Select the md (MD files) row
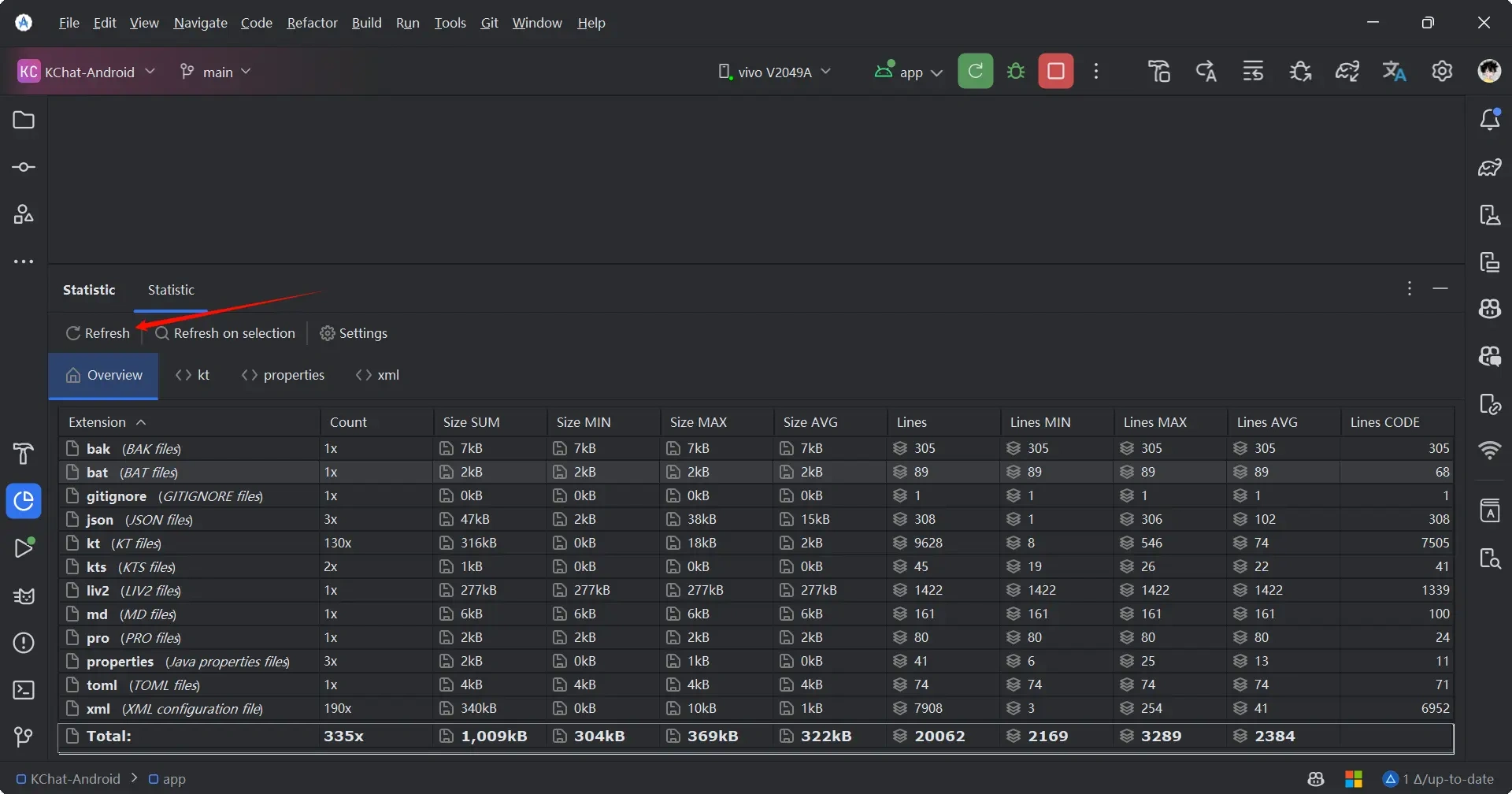 [756, 614]
